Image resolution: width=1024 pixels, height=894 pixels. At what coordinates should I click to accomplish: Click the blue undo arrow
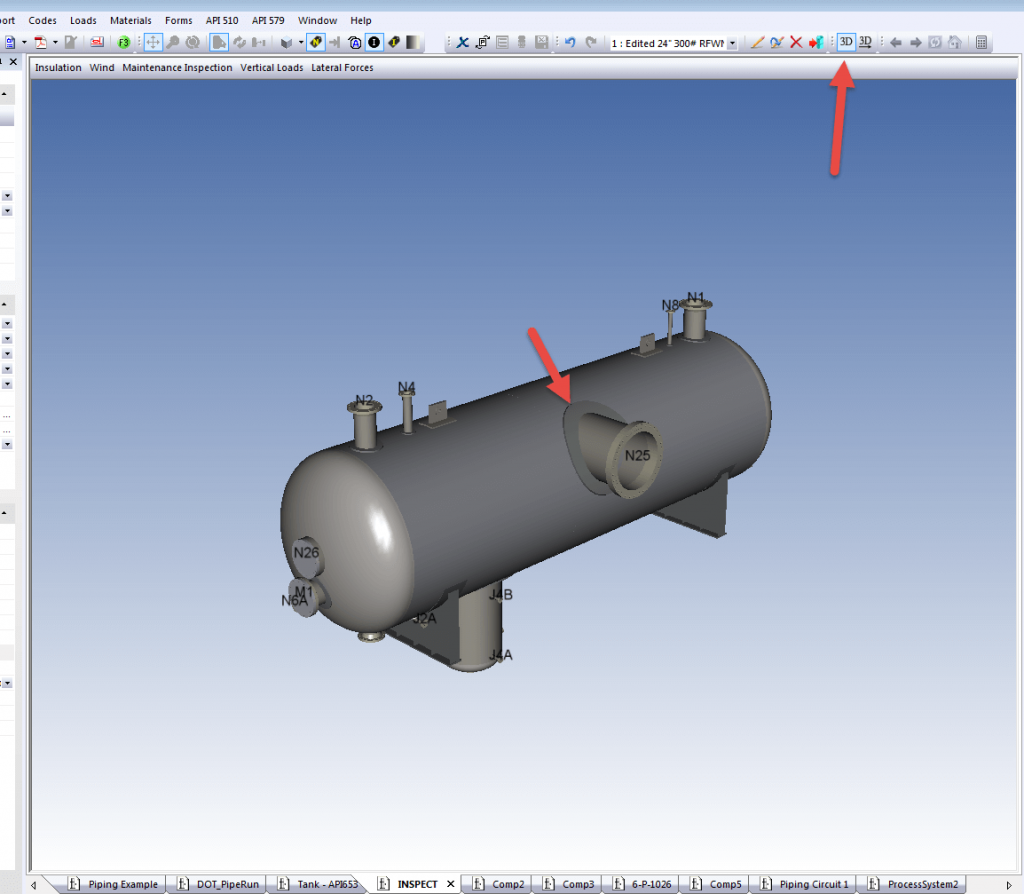[570, 43]
